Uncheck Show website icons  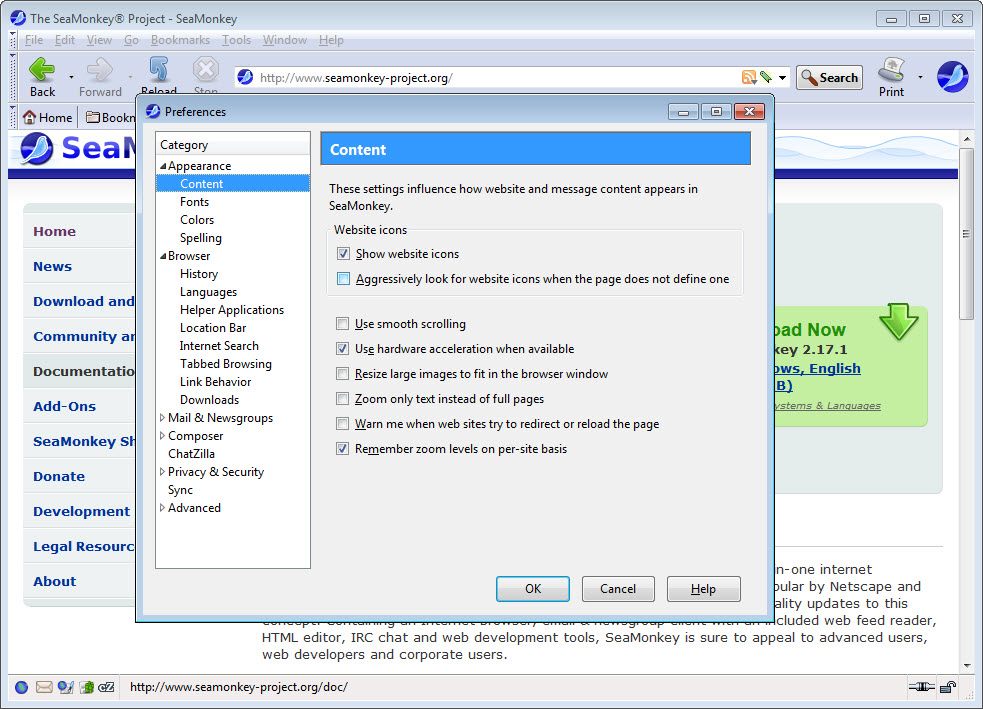pos(343,254)
